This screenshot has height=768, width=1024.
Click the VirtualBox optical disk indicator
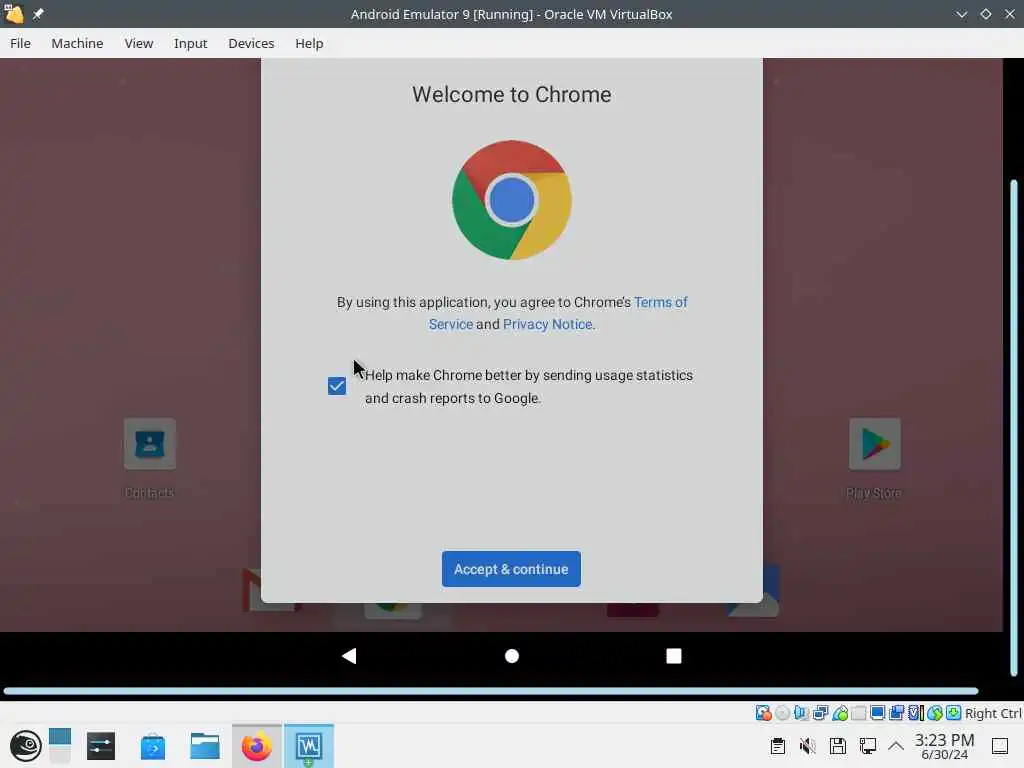(x=783, y=713)
